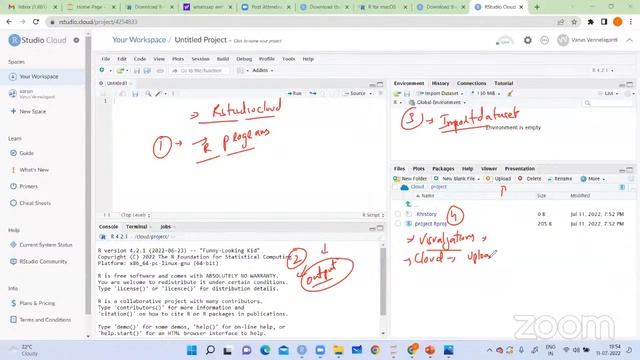Open Cheat Sheets in sidebar
Viewport: 640px width, 360px height.
coord(31,203)
